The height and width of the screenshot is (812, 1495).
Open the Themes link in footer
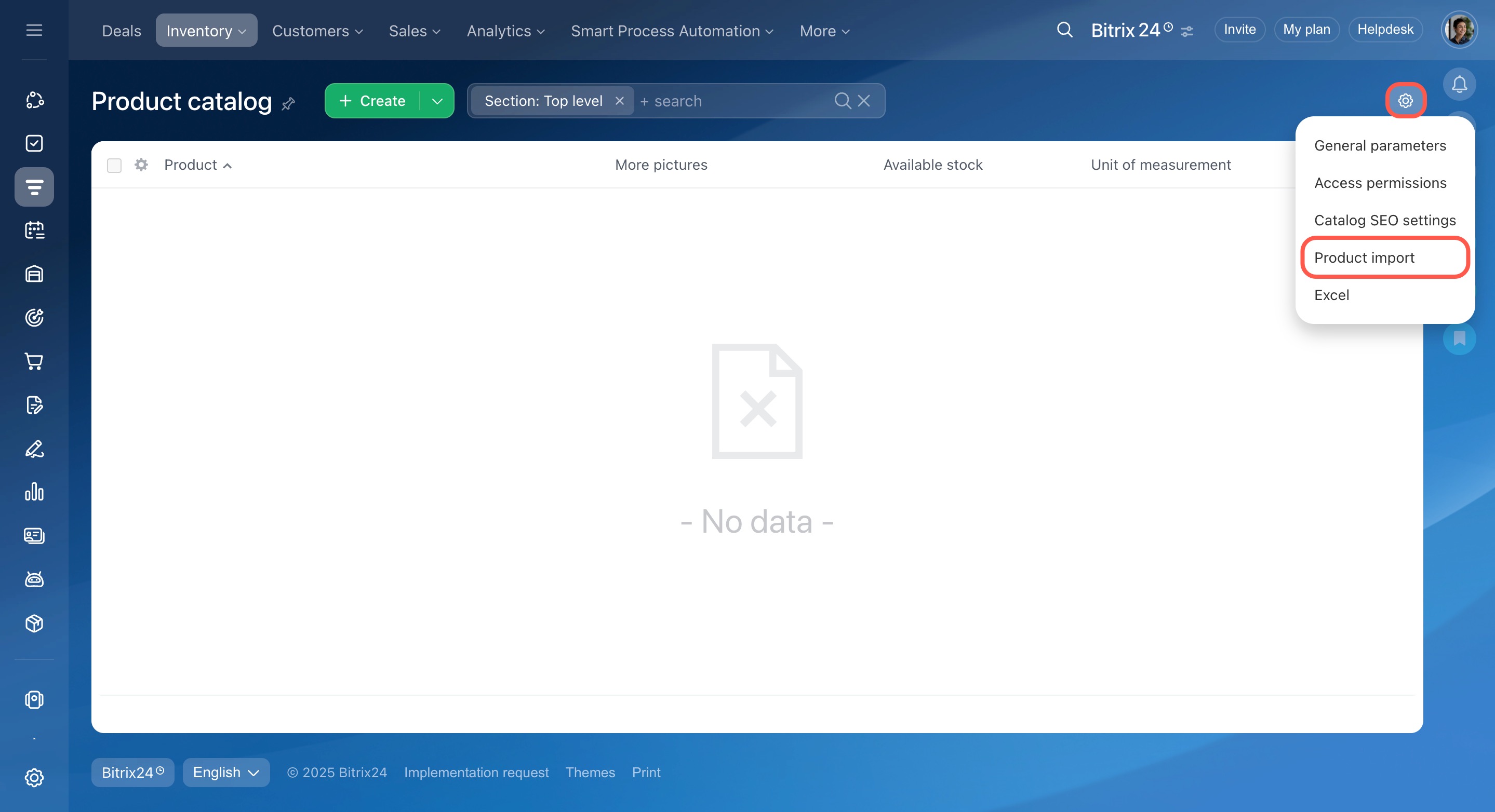click(590, 772)
